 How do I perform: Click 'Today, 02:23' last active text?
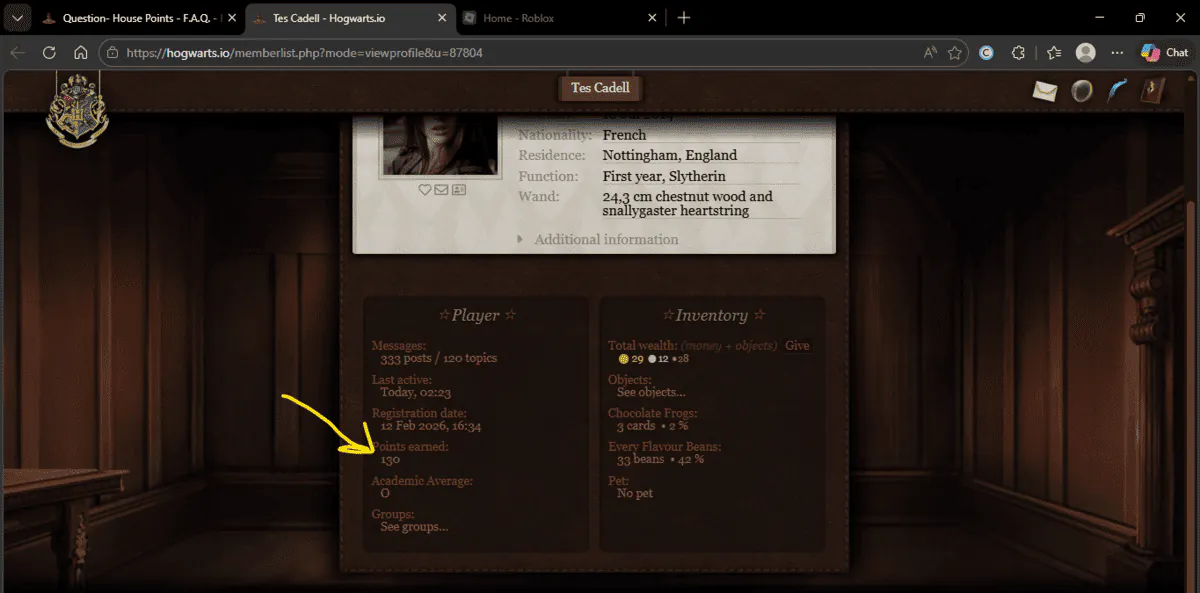point(414,392)
